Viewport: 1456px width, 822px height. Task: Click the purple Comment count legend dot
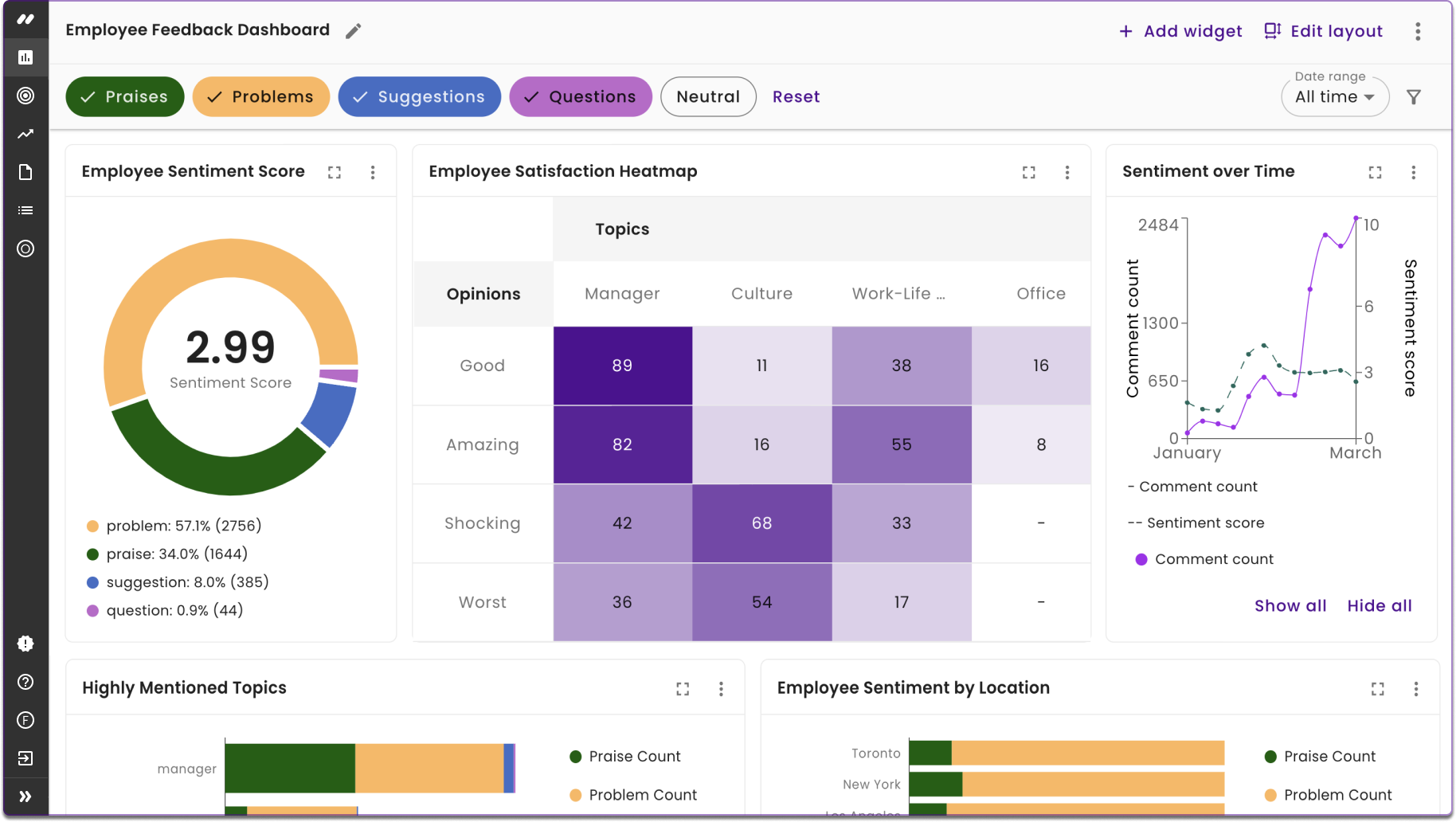click(1141, 559)
